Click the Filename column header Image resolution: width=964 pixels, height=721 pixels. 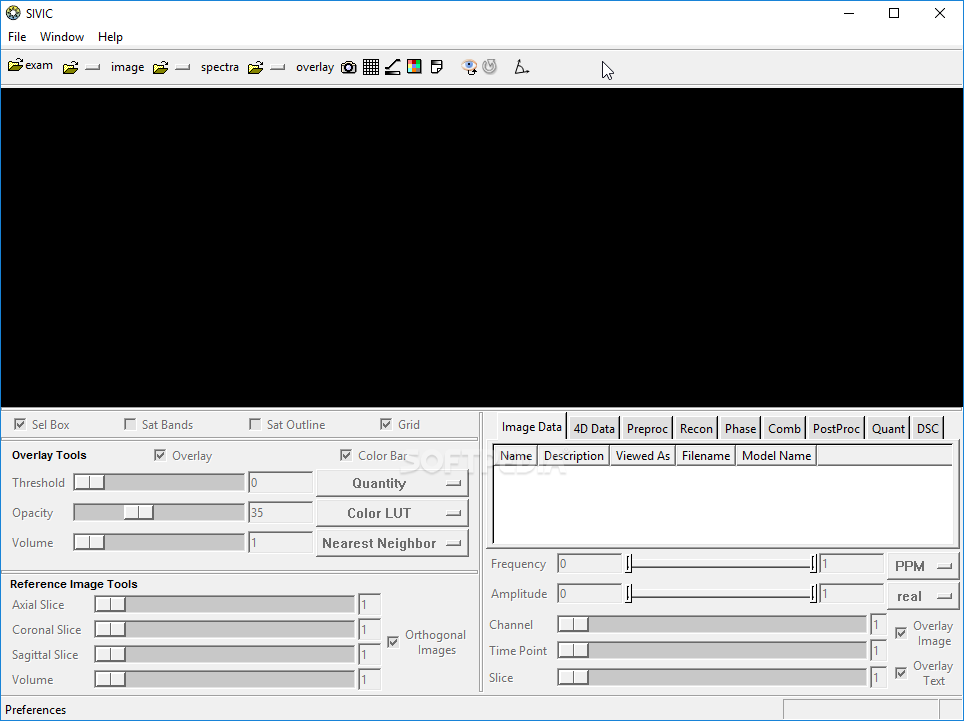coord(706,456)
